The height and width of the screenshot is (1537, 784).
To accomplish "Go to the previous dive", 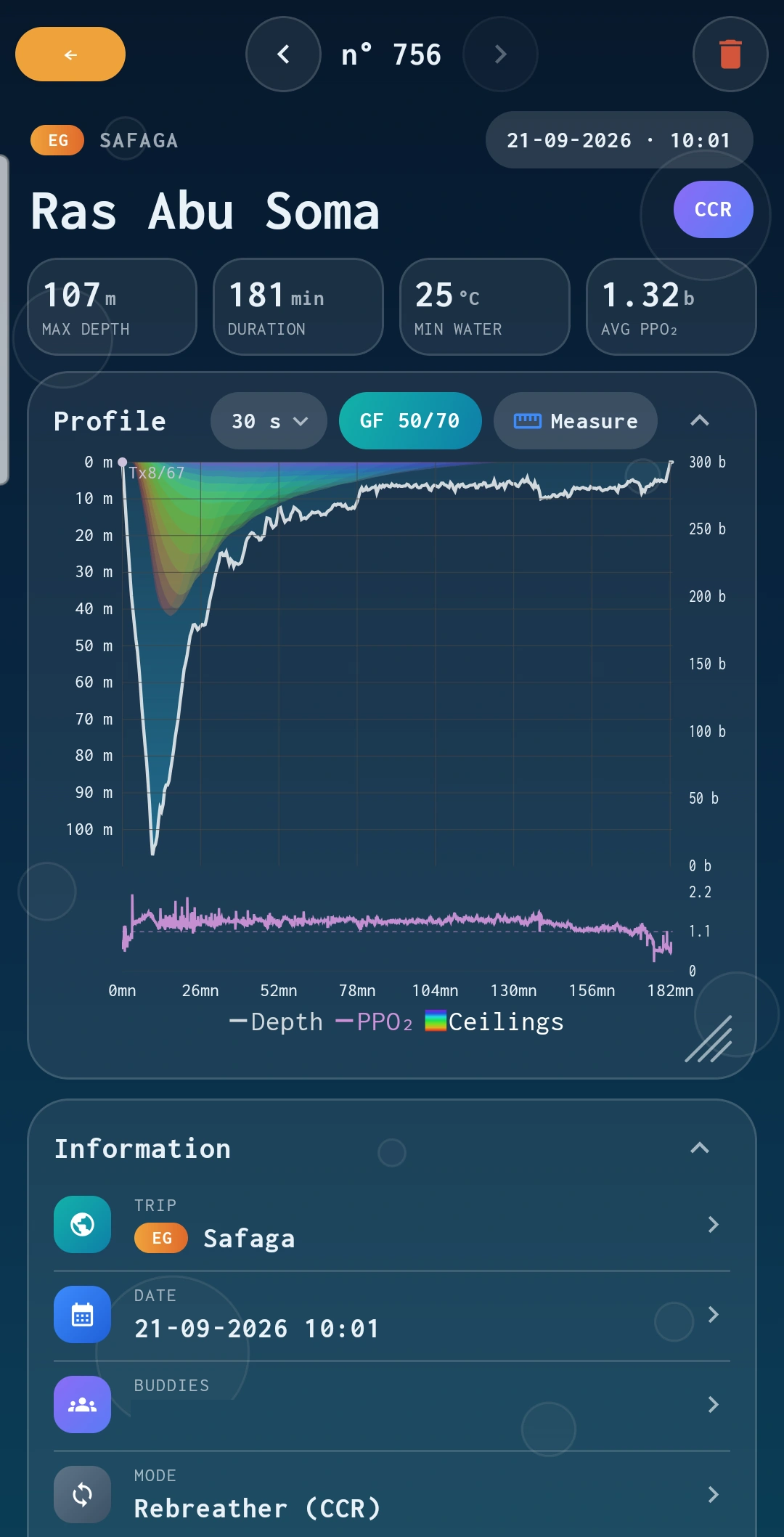I will click(283, 54).
